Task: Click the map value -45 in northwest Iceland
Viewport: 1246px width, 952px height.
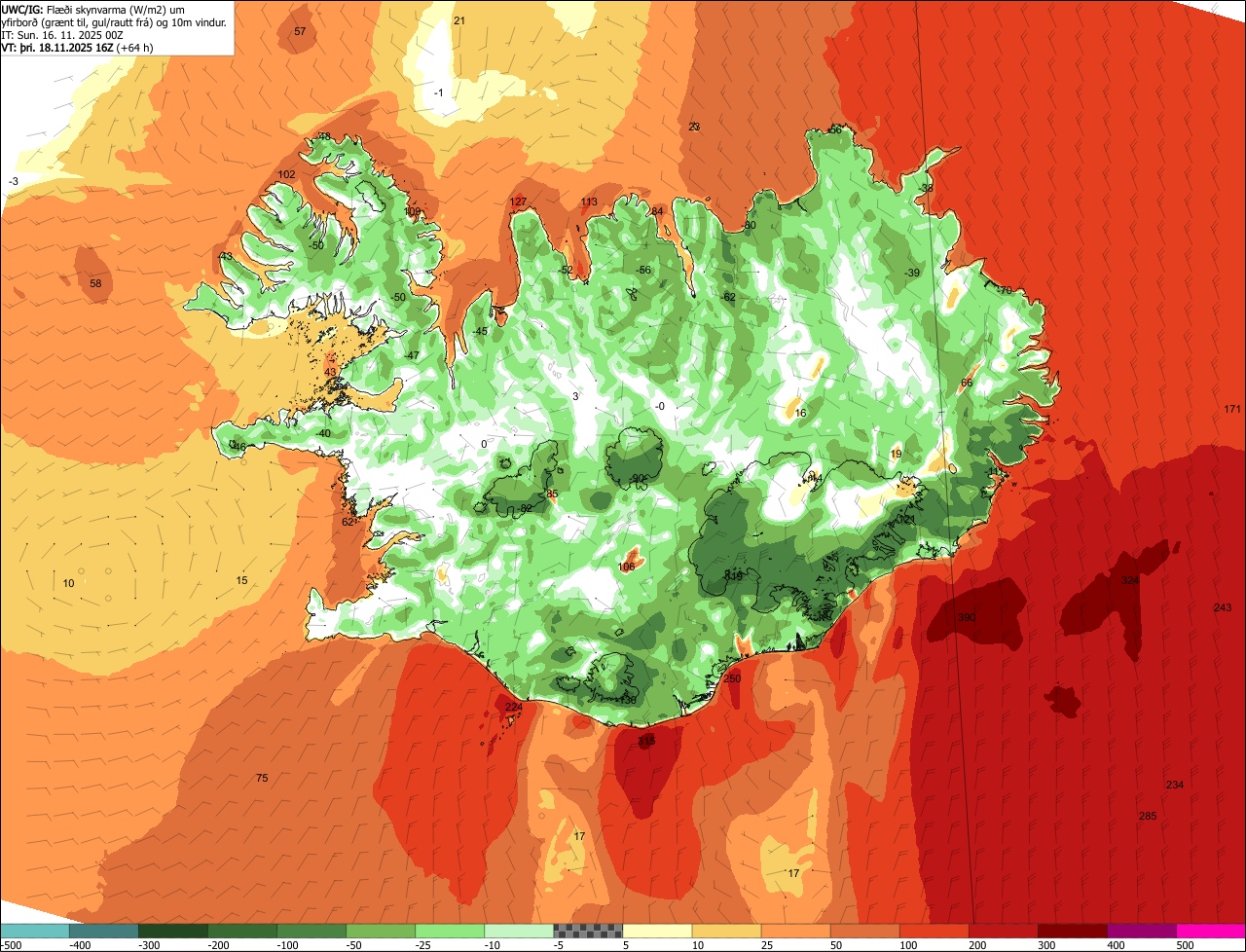Action: [x=479, y=332]
